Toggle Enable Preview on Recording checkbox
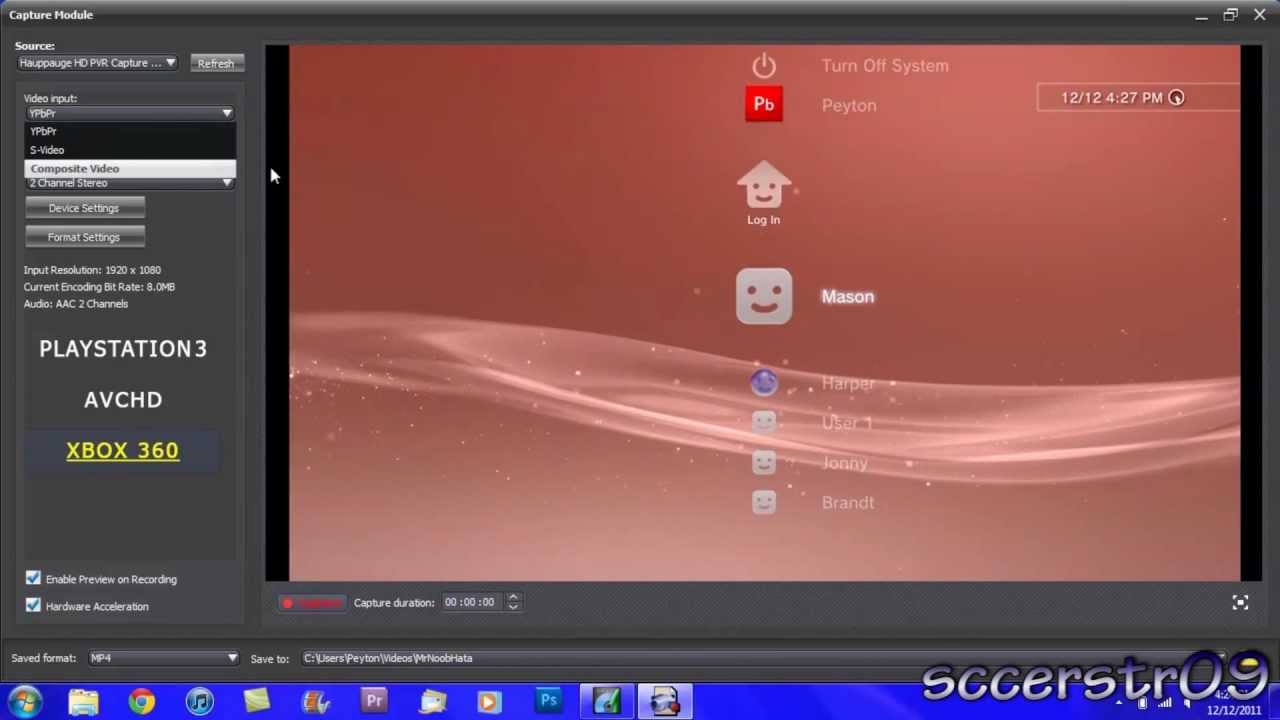This screenshot has height=720, width=1280. pos(33,578)
